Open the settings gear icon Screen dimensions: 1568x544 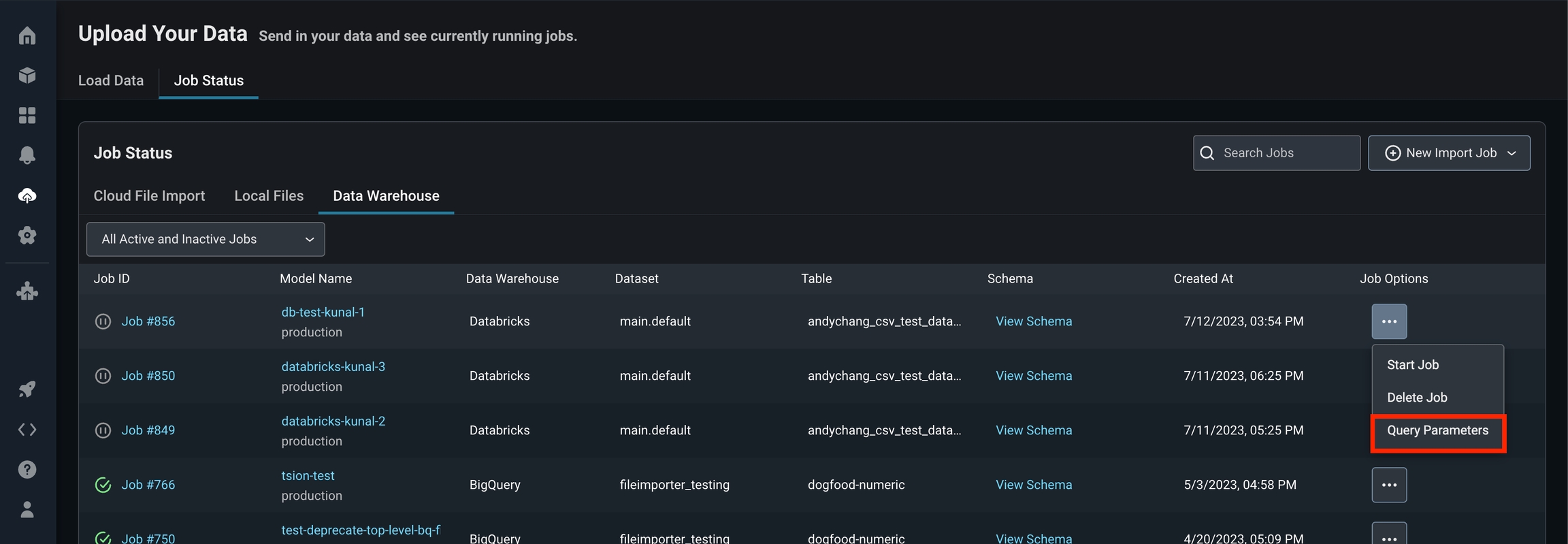27,236
